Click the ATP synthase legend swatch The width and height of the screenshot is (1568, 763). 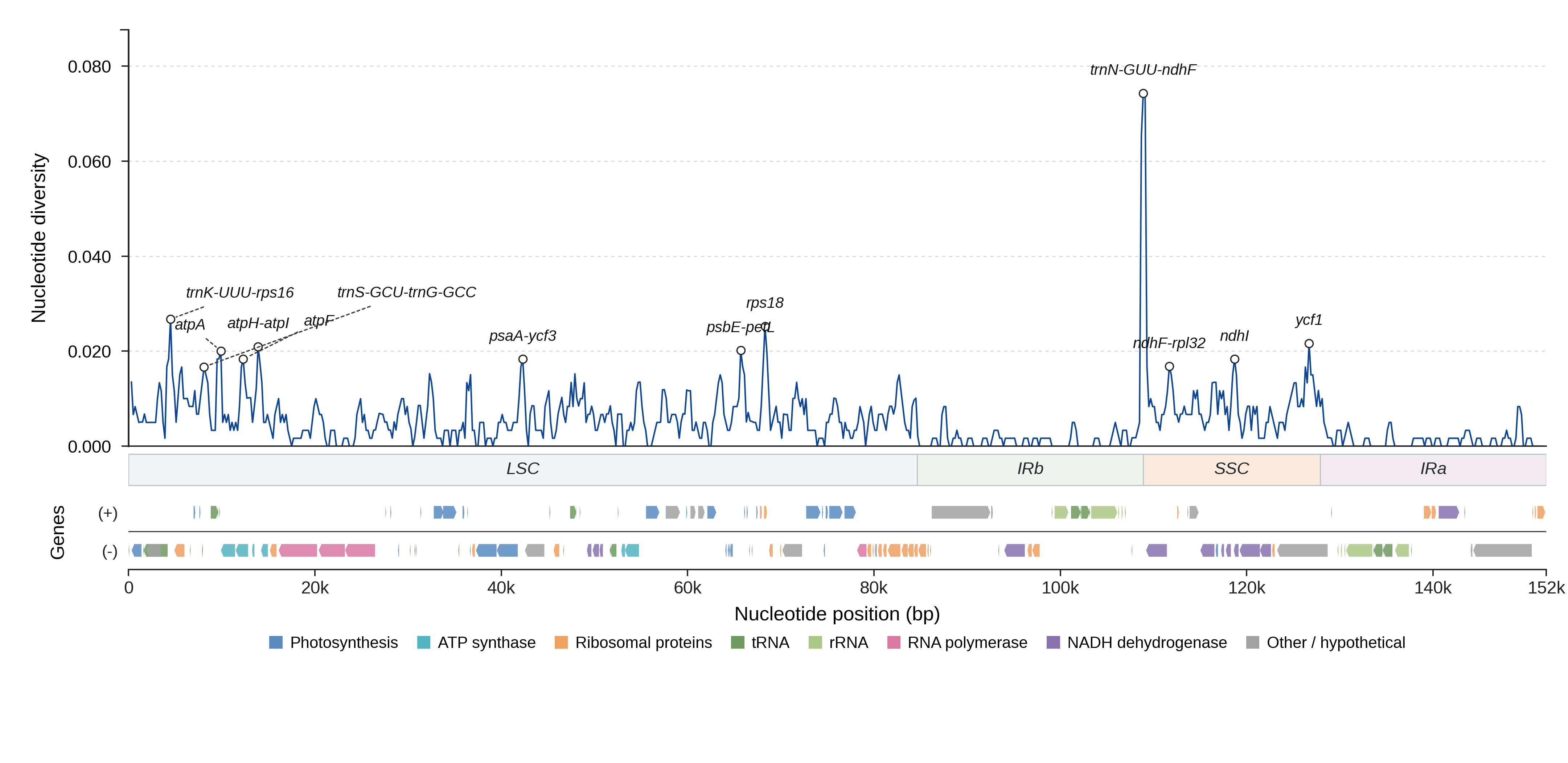click(424, 642)
